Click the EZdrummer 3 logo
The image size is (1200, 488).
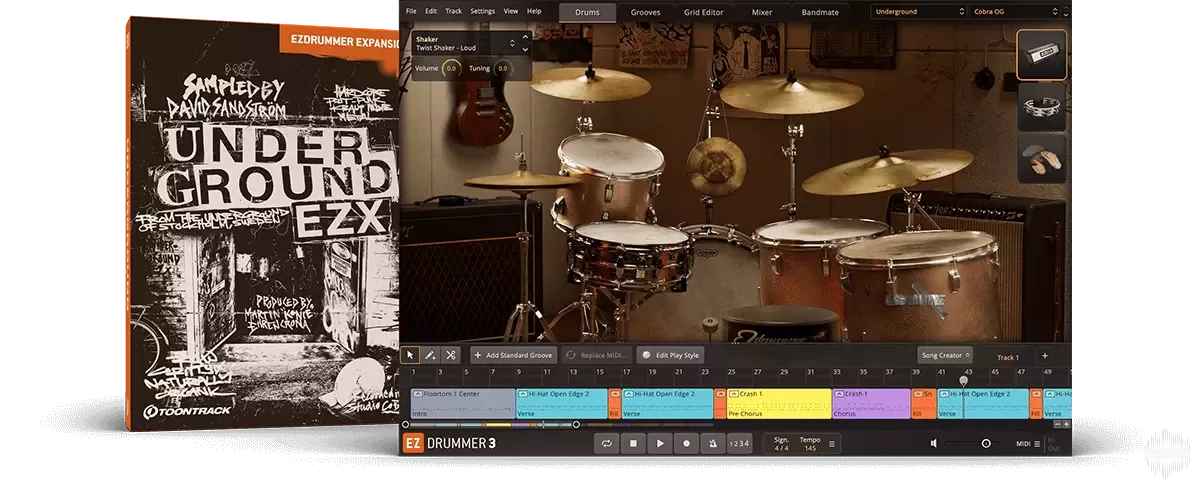[449, 443]
